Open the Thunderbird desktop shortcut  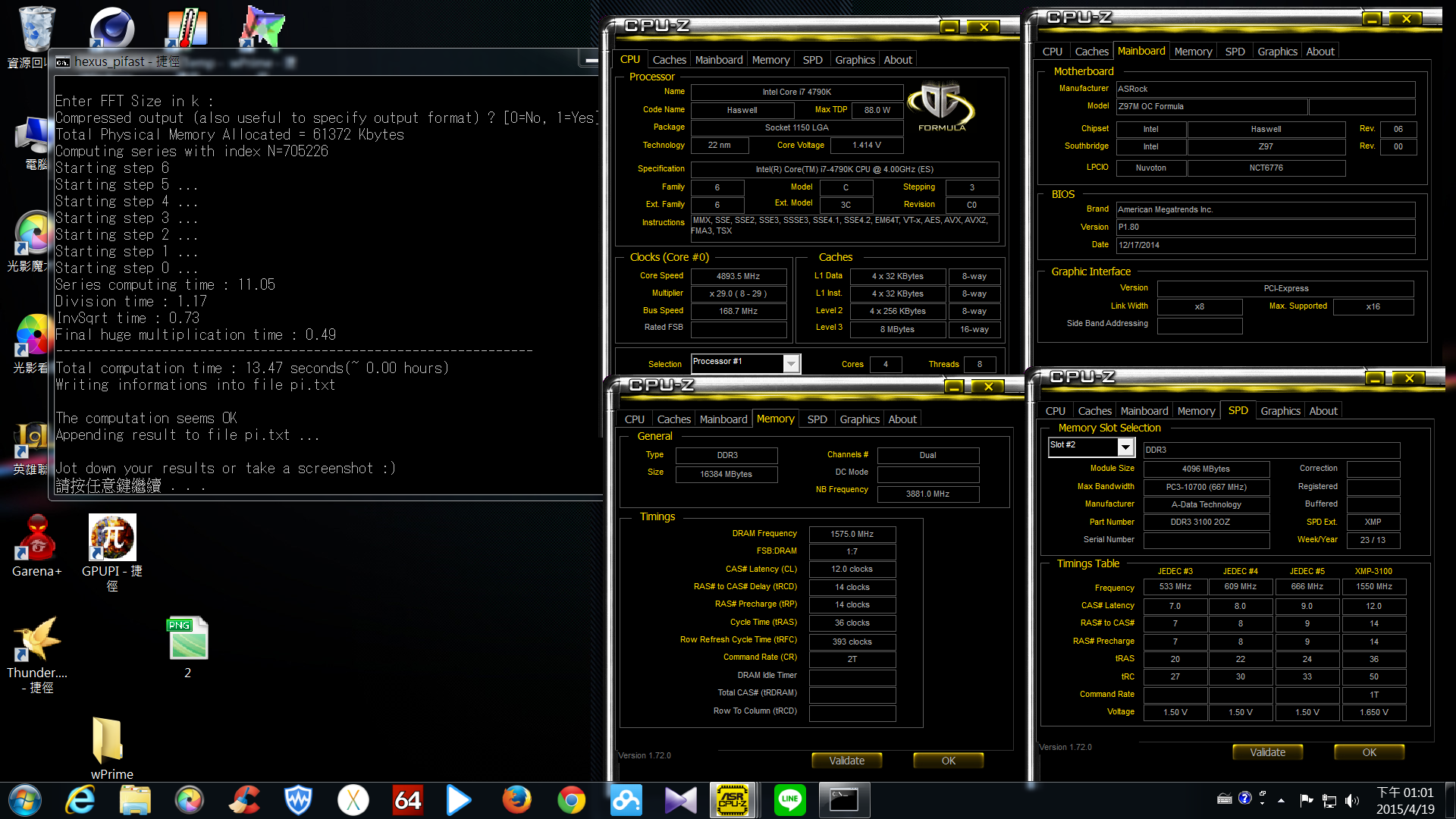pyautogui.click(x=36, y=654)
